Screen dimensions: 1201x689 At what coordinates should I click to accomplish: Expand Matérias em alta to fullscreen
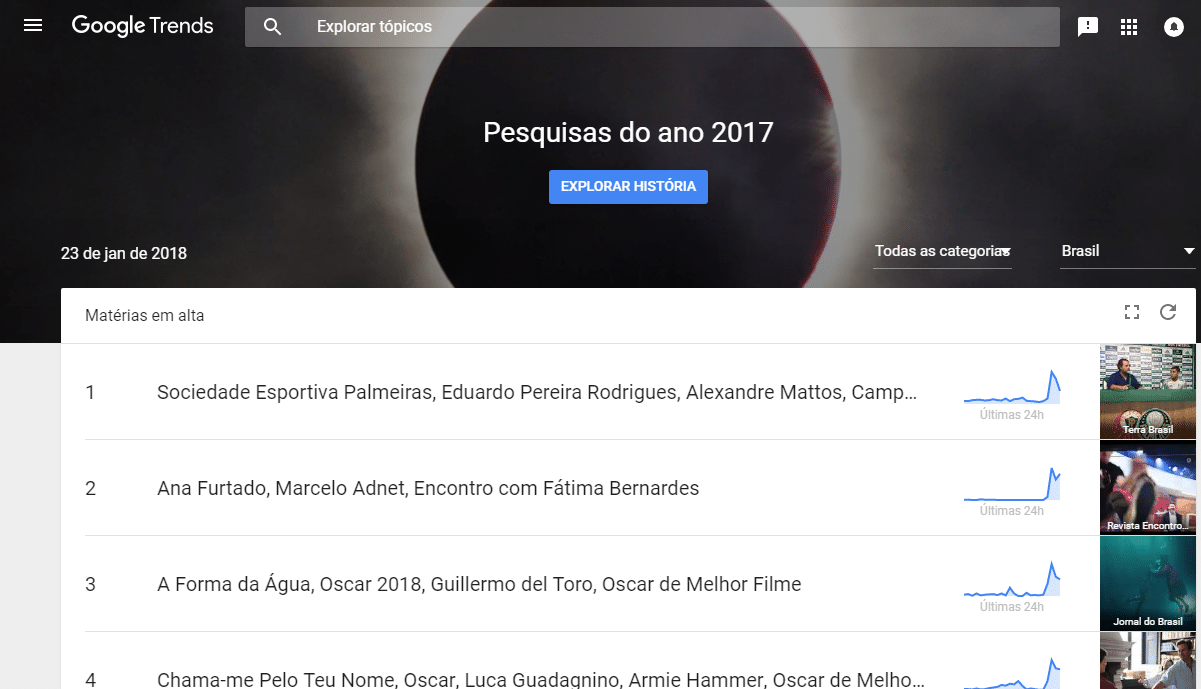click(x=1132, y=312)
